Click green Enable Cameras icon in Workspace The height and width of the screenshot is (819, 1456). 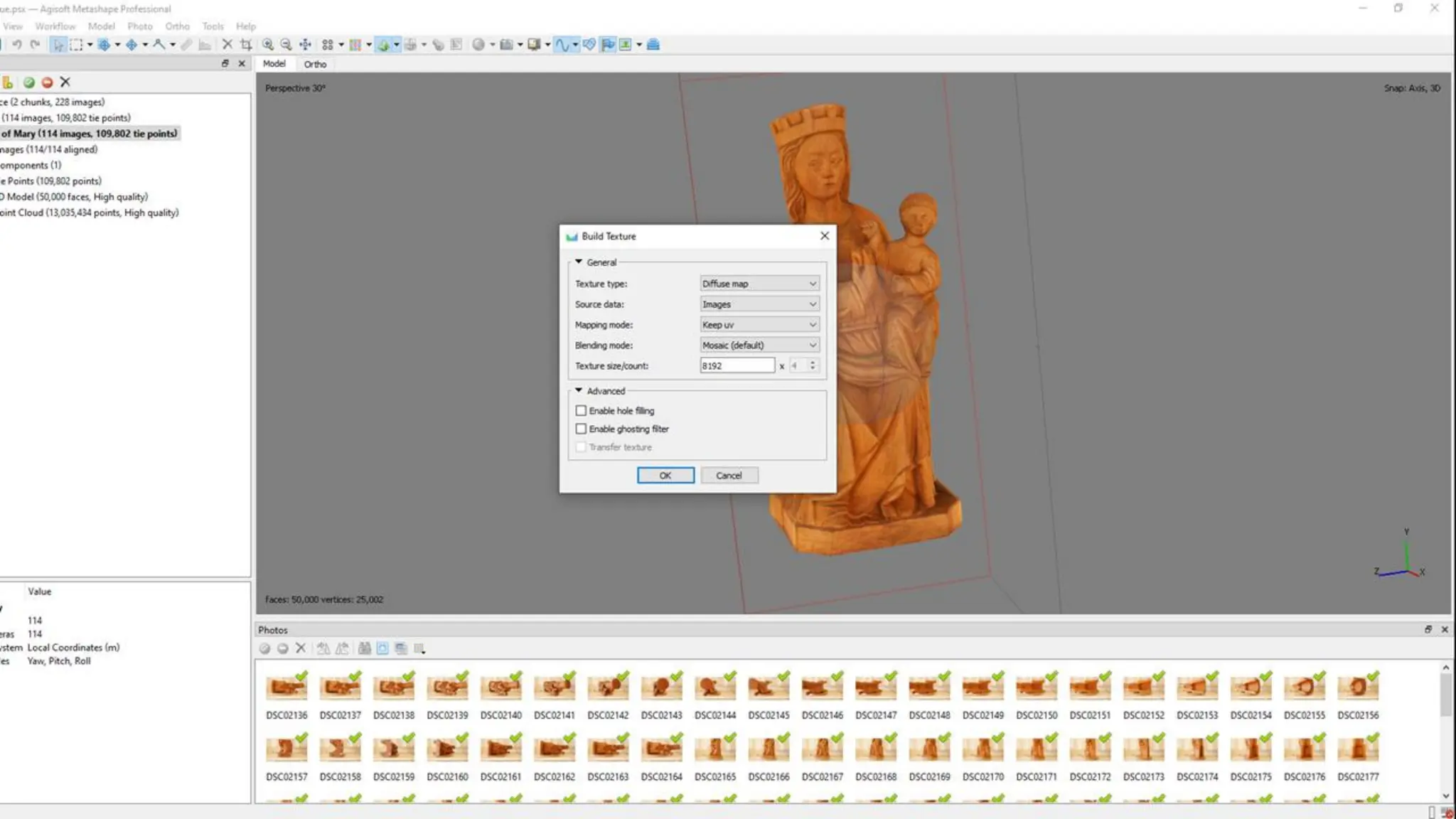(x=29, y=82)
